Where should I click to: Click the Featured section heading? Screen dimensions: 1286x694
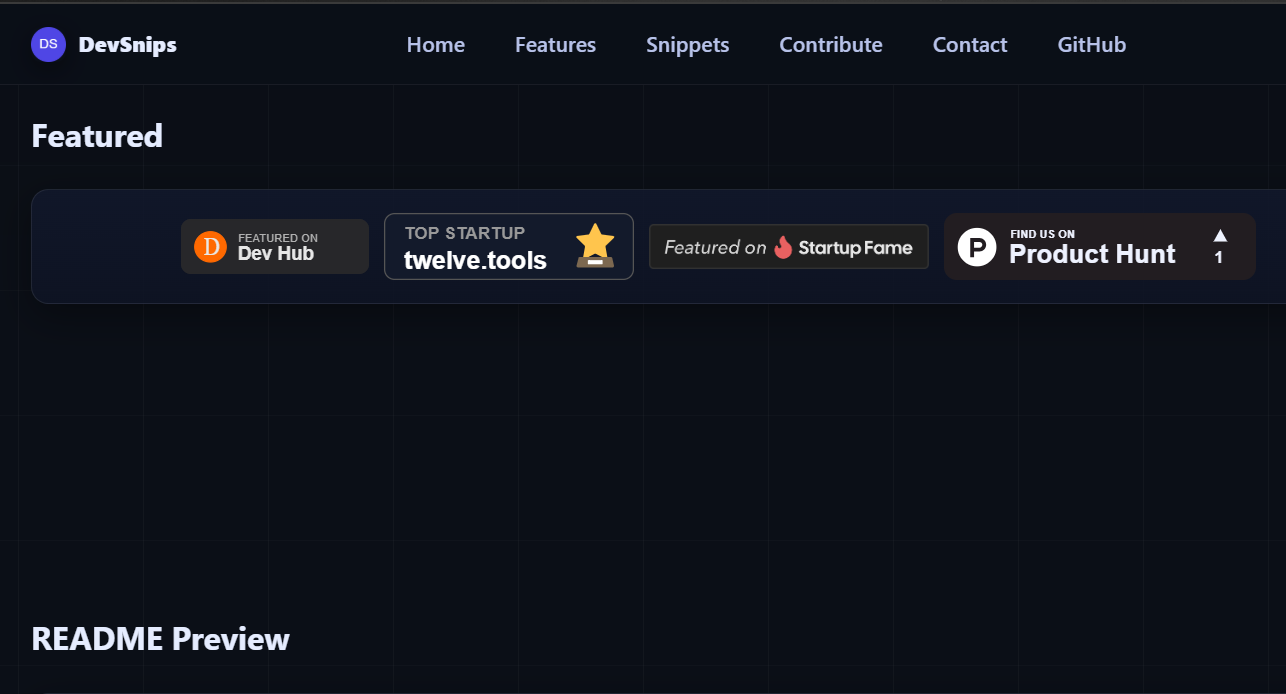[97, 136]
